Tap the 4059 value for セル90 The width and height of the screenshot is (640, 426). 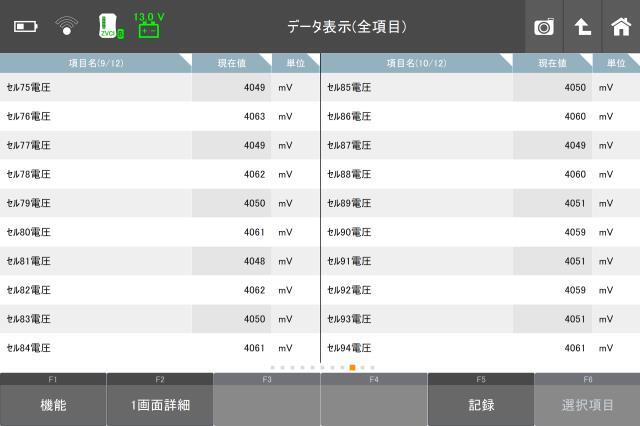pyautogui.click(x=575, y=232)
